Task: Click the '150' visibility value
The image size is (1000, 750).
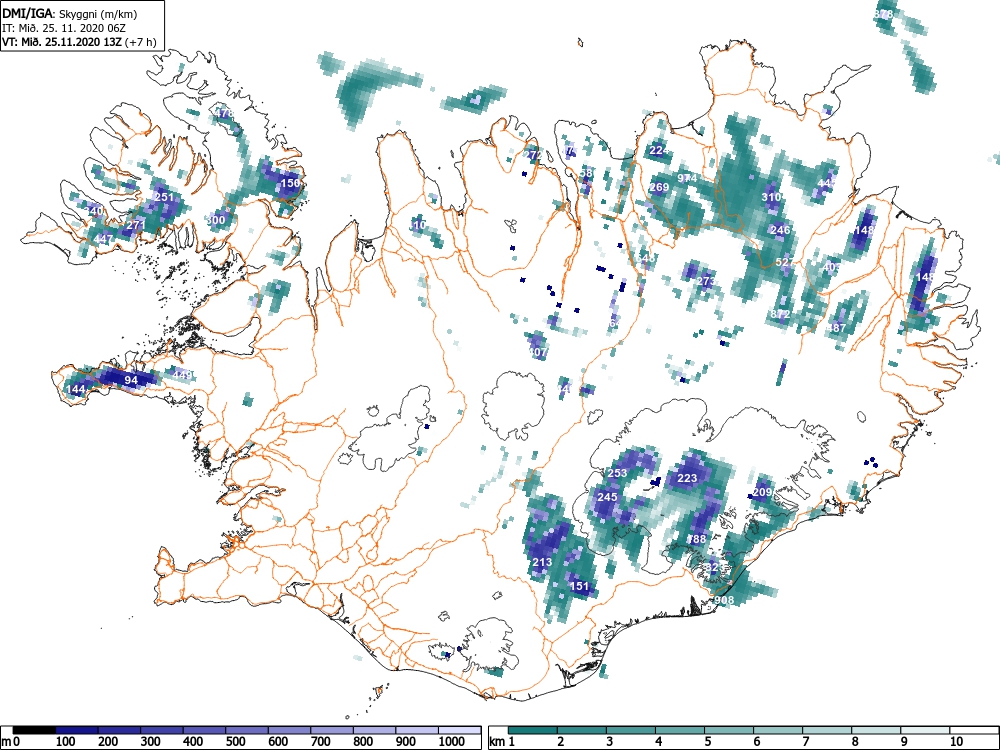Action: click(290, 183)
